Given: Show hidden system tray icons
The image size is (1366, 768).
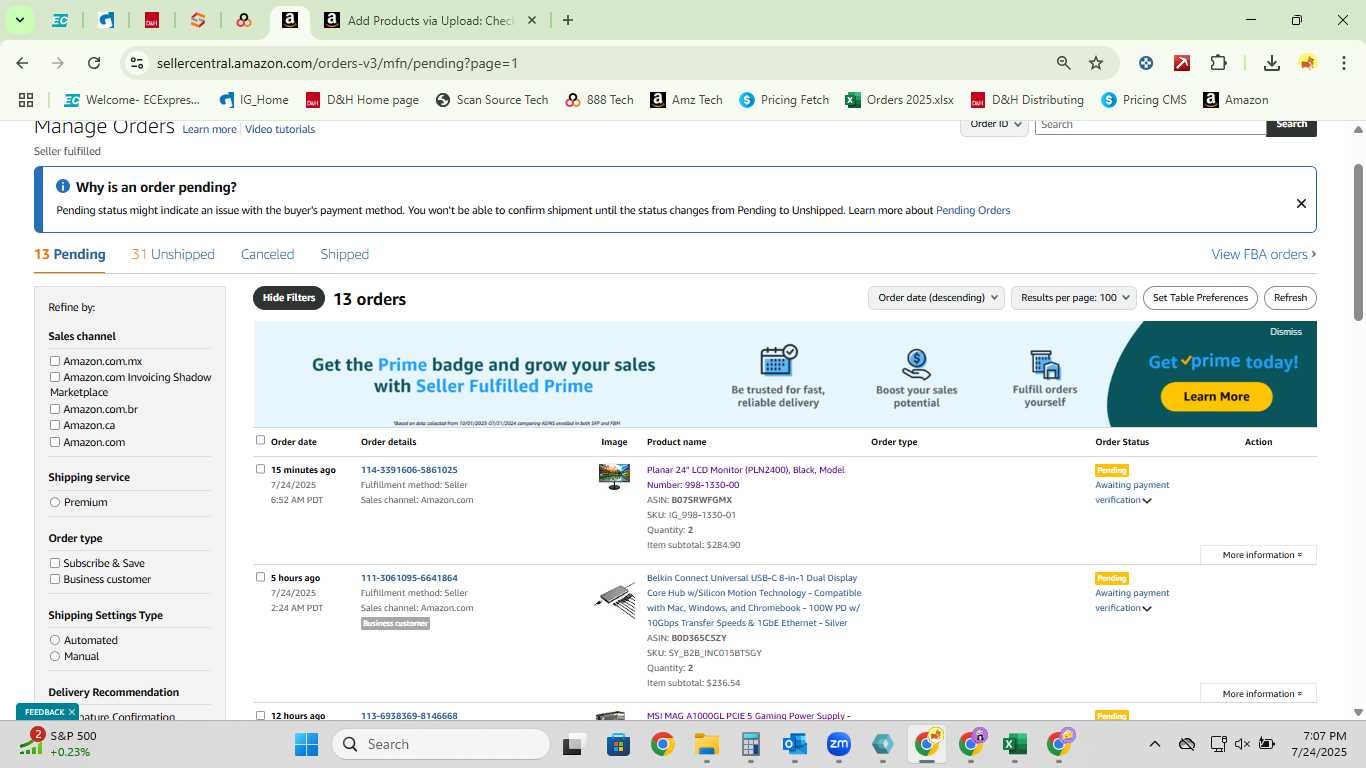Looking at the screenshot, I should pyautogui.click(x=1154, y=744).
